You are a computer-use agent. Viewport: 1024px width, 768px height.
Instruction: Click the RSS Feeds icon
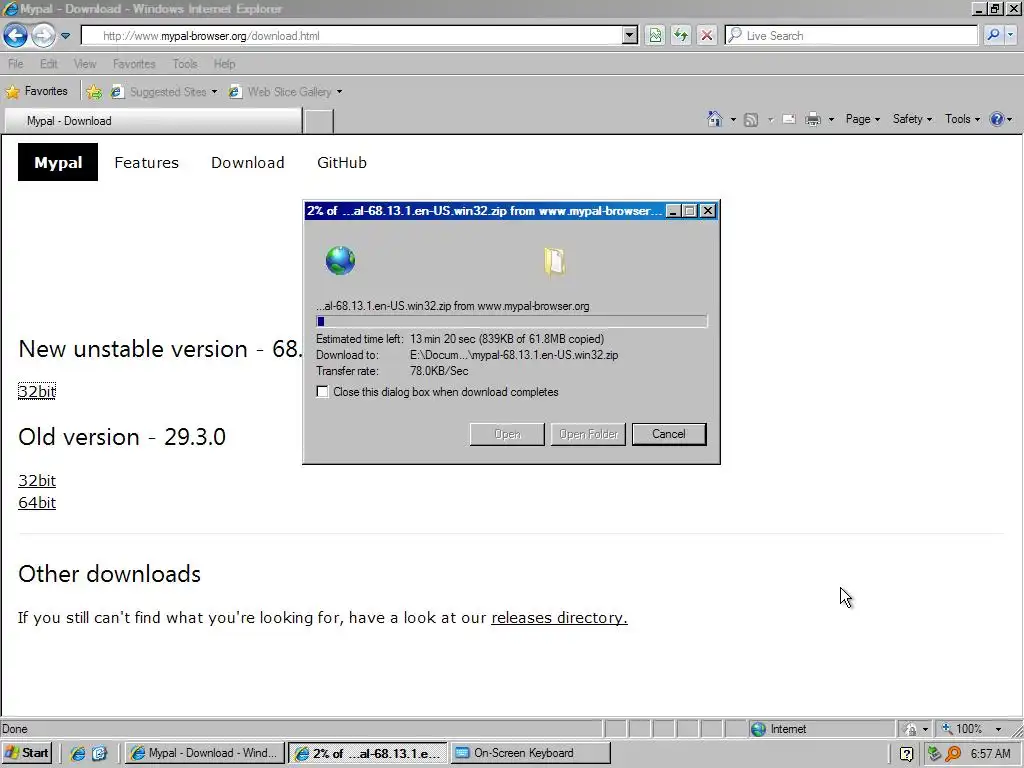coord(751,120)
